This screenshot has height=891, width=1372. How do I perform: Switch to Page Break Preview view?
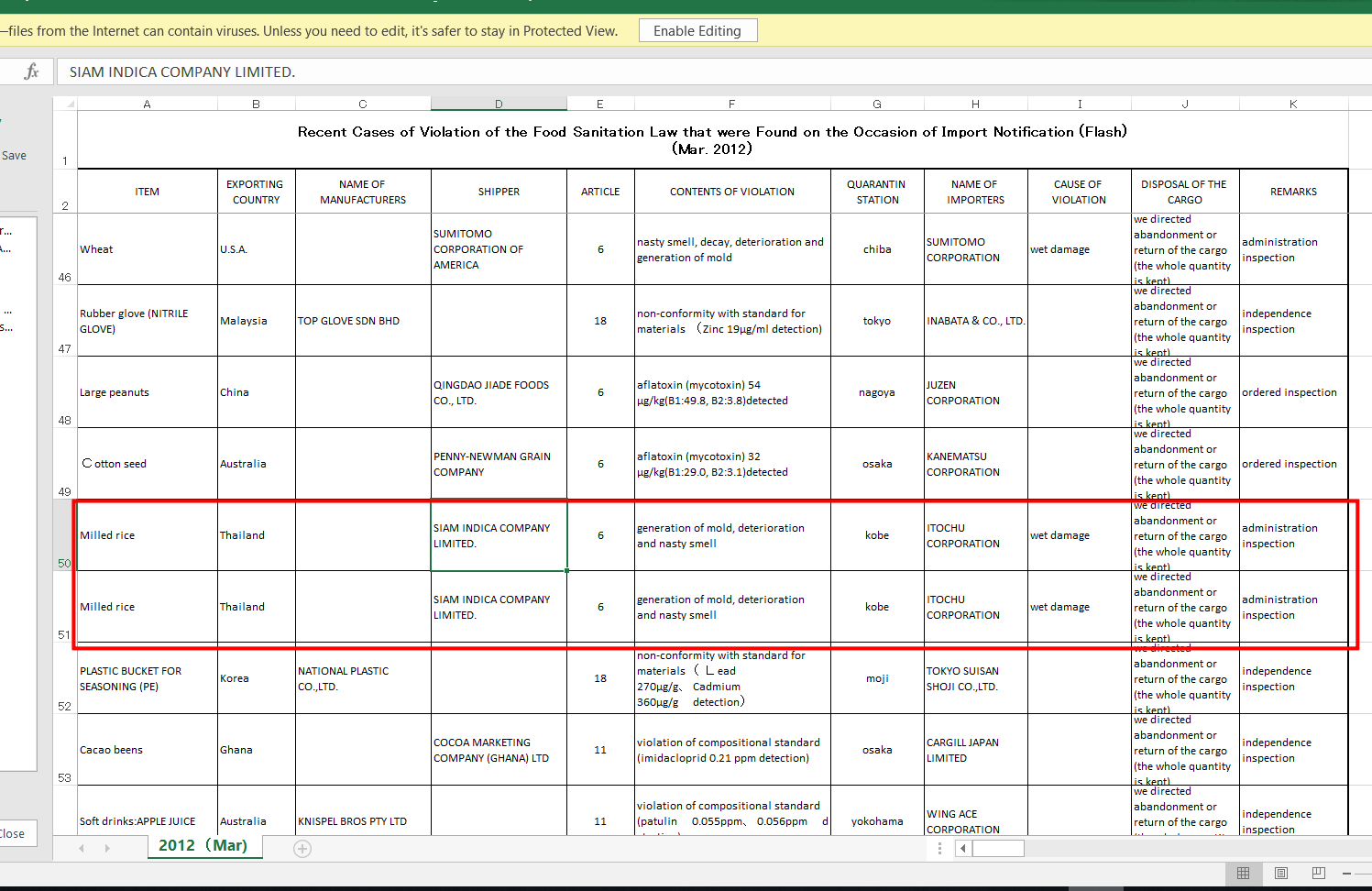pos(1318,873)
